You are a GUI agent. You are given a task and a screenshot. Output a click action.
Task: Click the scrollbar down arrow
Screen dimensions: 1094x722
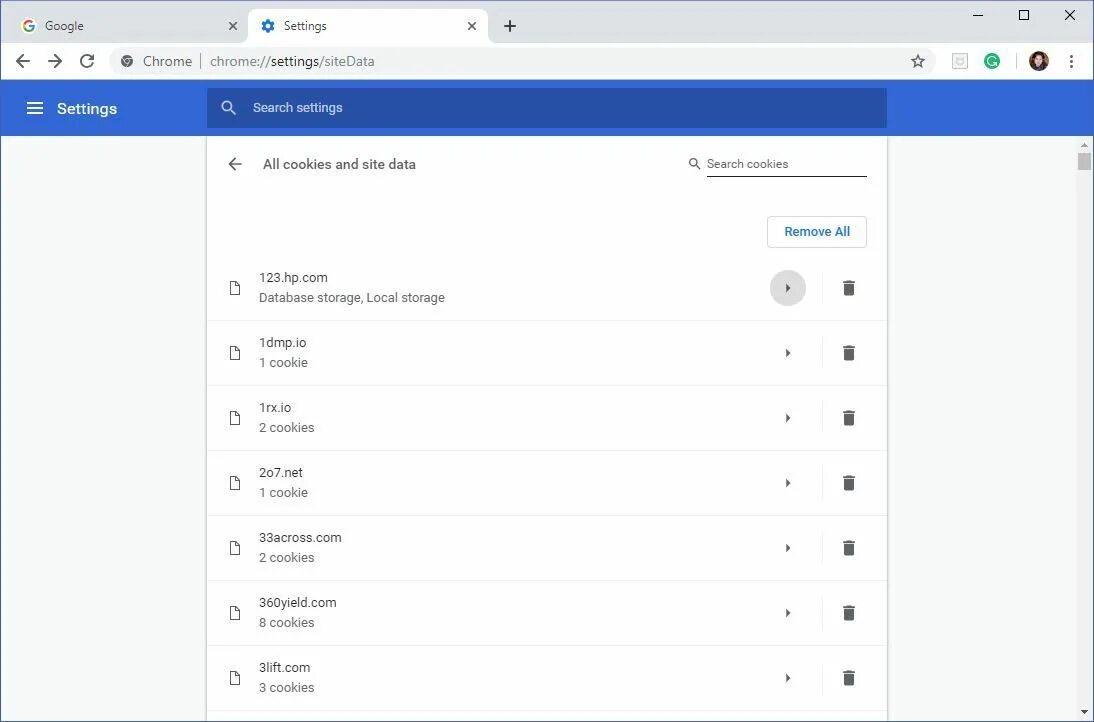pos(1084,712)
